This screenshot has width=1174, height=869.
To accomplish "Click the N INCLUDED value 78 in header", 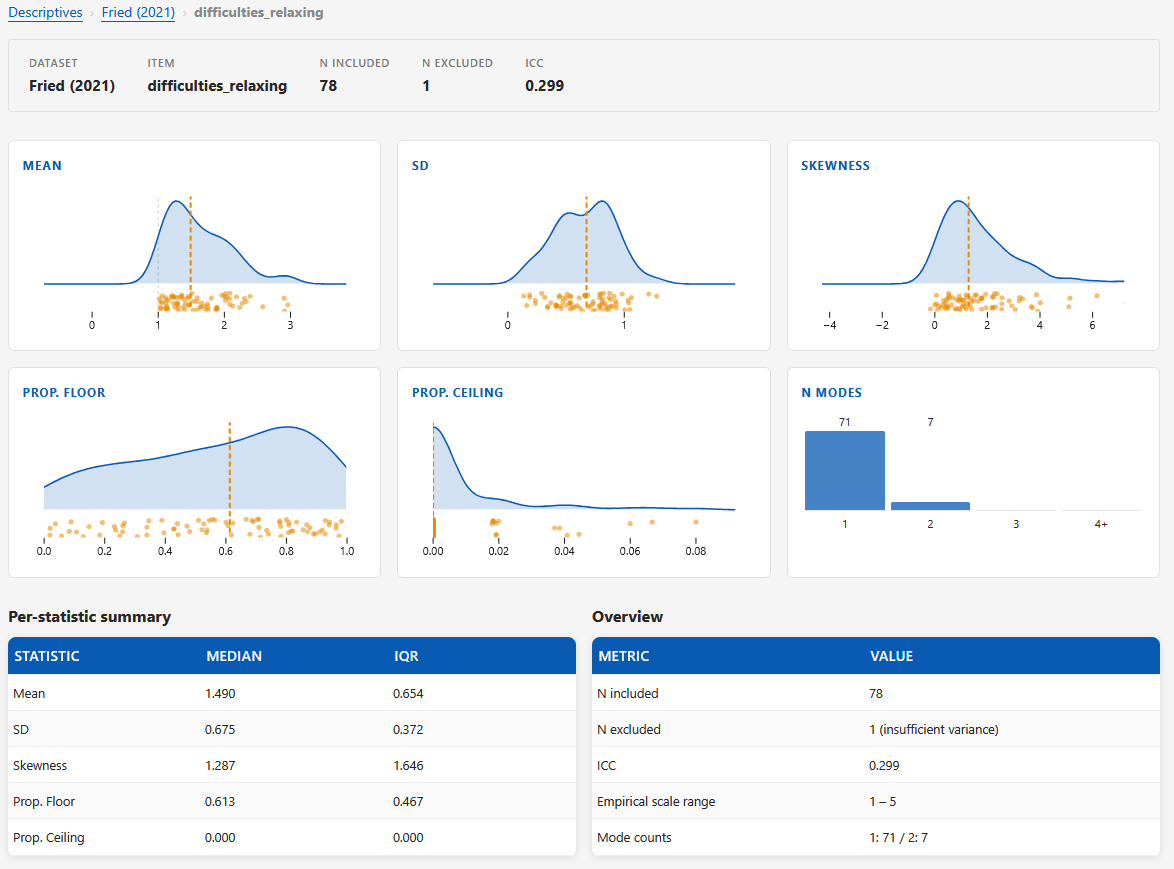I will click(x=328, y=86).
